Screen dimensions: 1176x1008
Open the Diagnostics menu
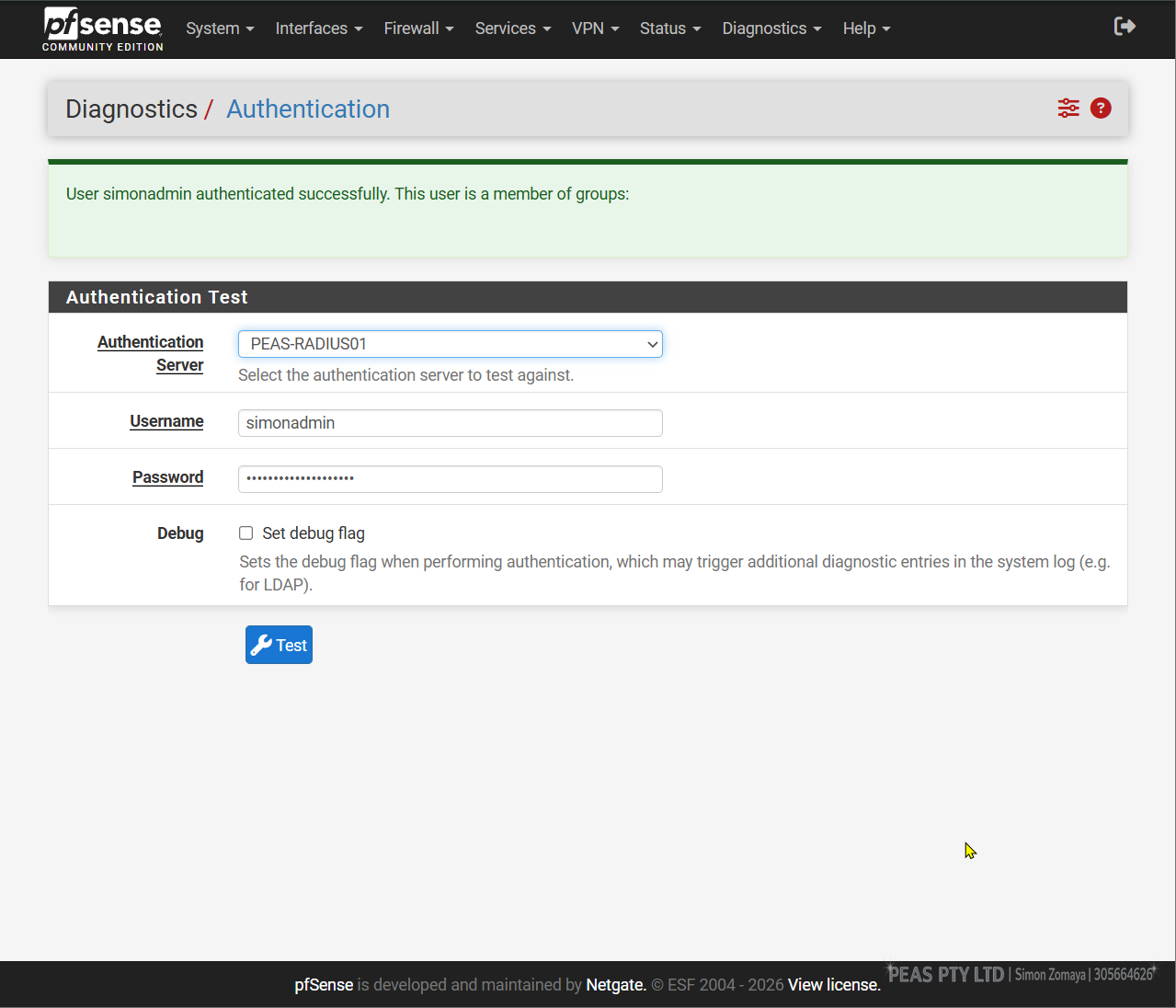pyautogui.click(x=771, y=29)
